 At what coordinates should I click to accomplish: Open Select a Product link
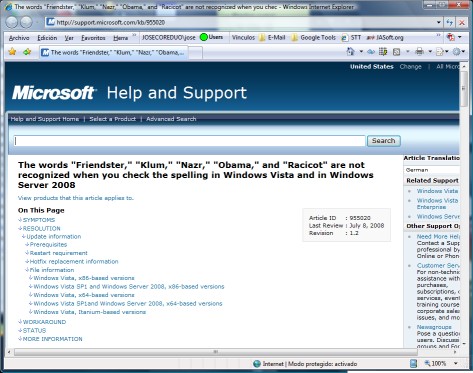[x=113, y=119]
